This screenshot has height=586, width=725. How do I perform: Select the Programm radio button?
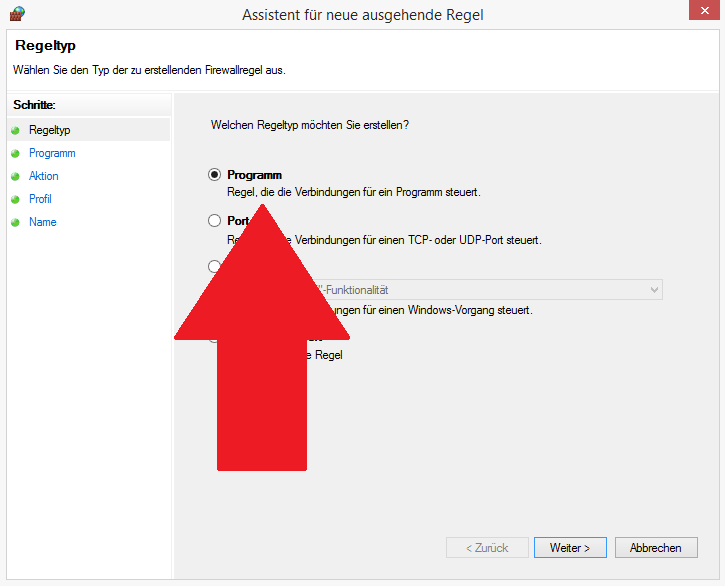pyautogui.click(x=214, y=175)
